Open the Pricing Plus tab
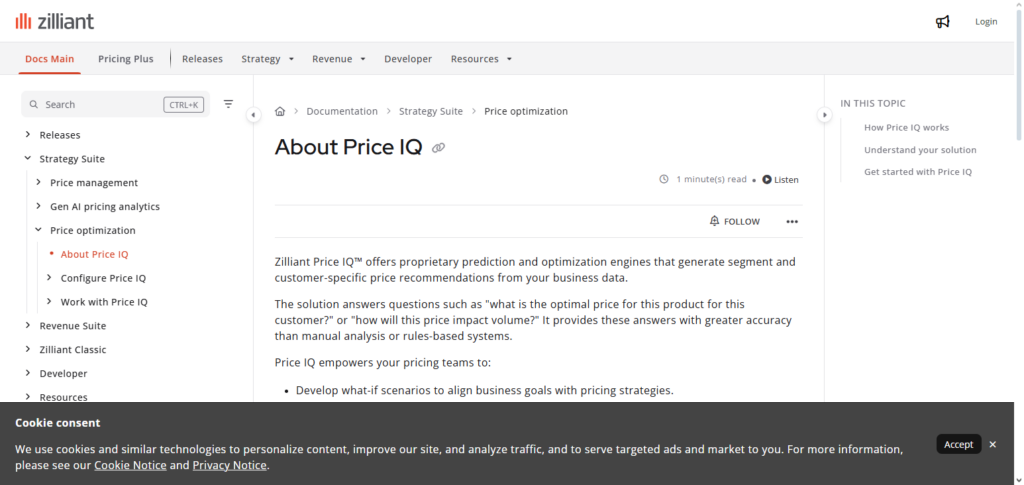This screenshot has height=485, width=1024. pos(126,59)
